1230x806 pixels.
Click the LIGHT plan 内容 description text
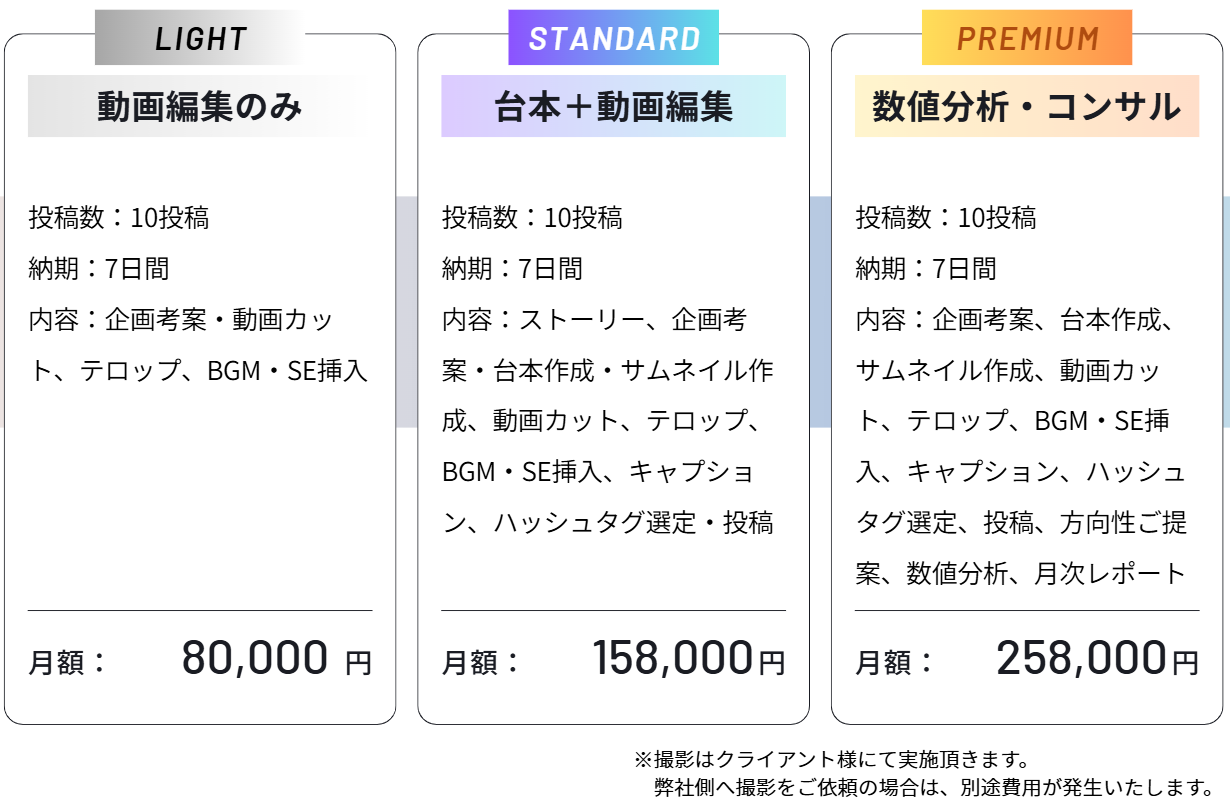(198, 345)
